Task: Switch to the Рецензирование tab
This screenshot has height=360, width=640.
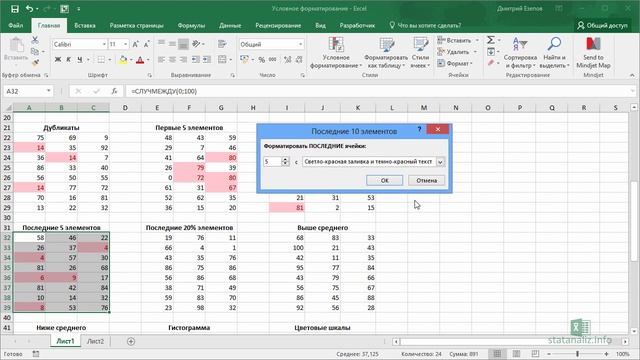Action: pyautogui.click(x=278, y=25)
